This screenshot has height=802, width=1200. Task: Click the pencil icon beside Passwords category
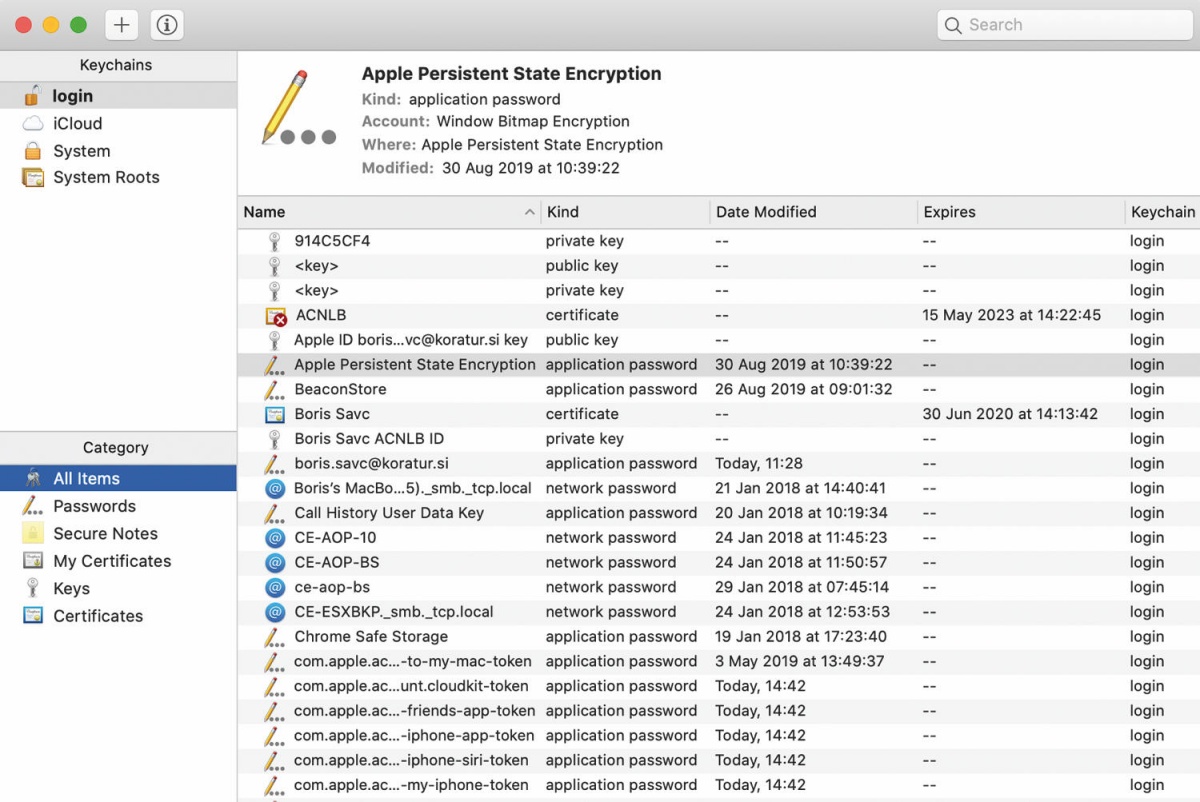33,506
